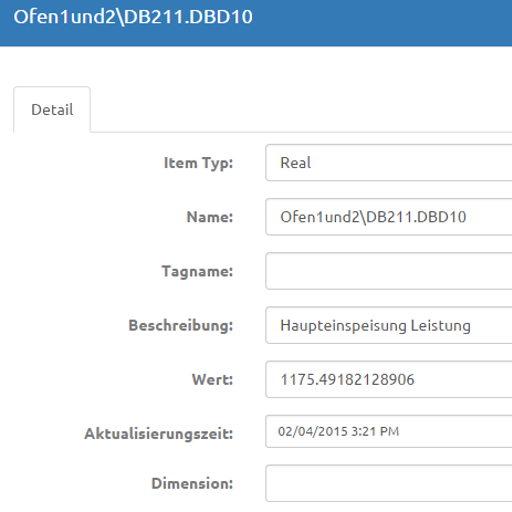Click the Tagname label

197,272
